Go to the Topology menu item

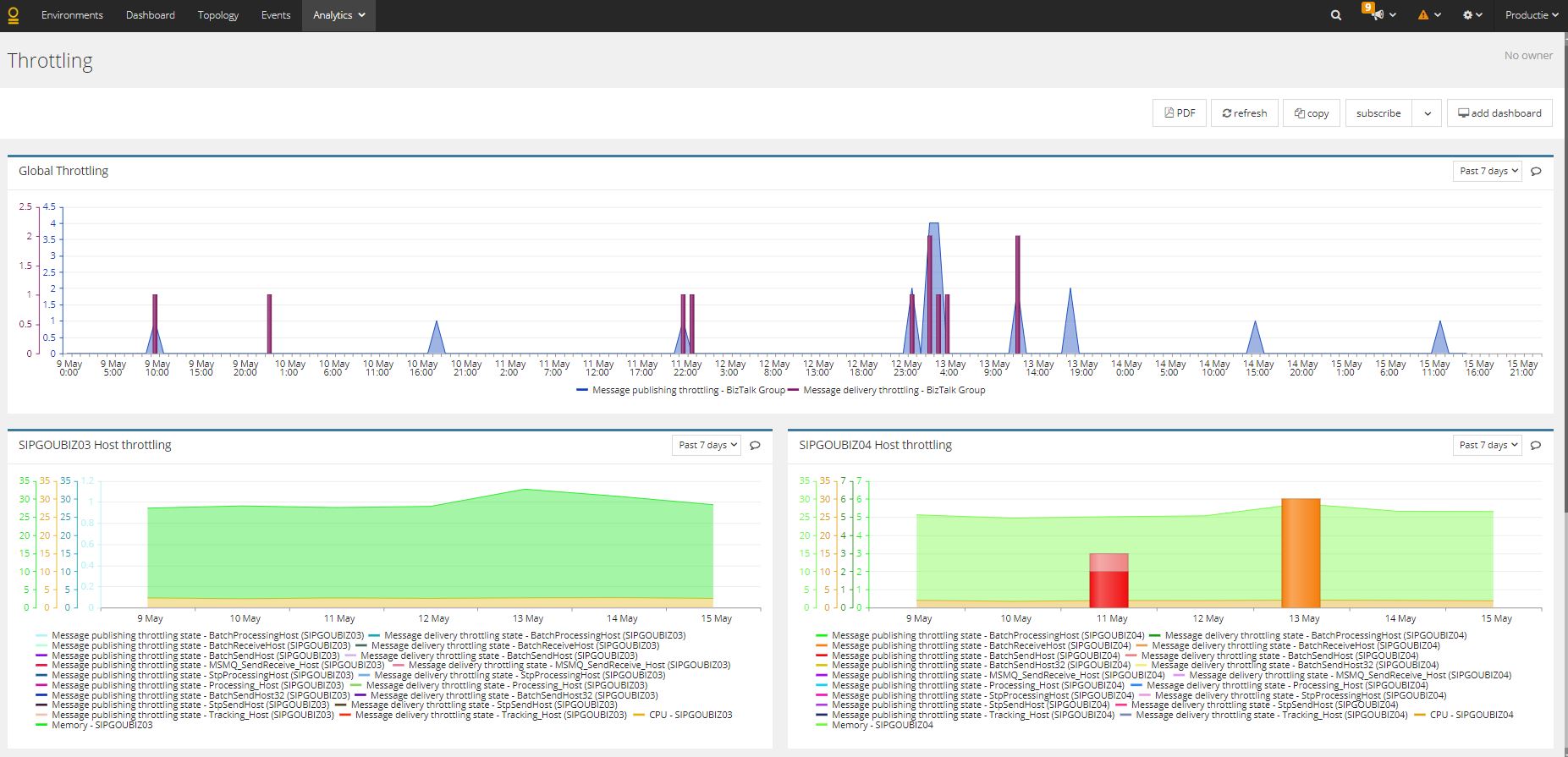pyautogui.click(x=218, y=15)
